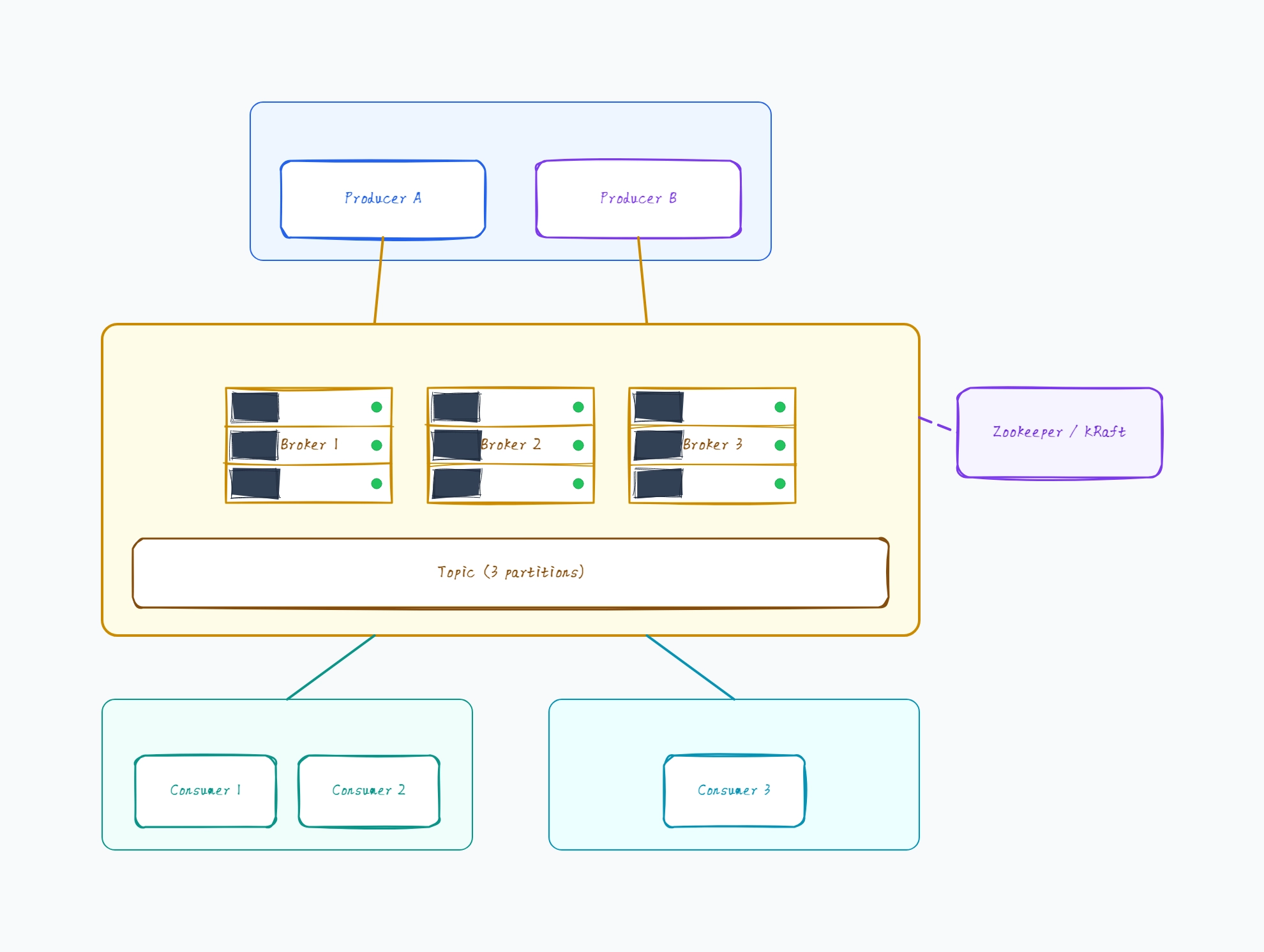The width and height of the screenshot is (1264, 952).
Task: Click Broker 1 bottom rack dark drive bay
Action: [255, 484]
